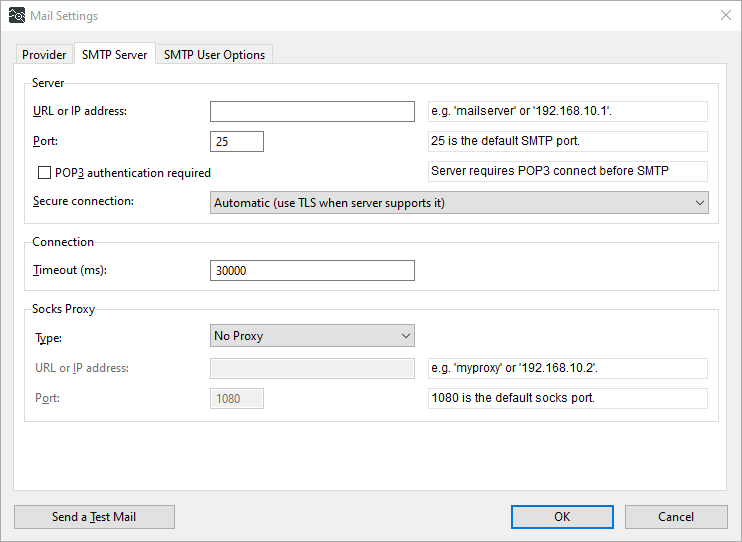Select the SMTP Server tab

(115, 54)
